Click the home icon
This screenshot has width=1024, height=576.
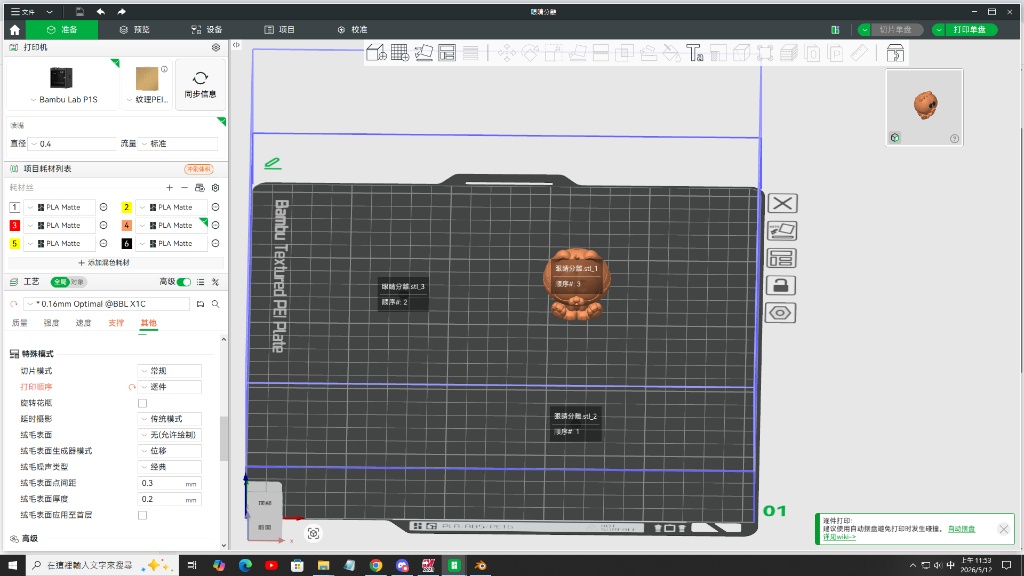[x=14, y=30]
